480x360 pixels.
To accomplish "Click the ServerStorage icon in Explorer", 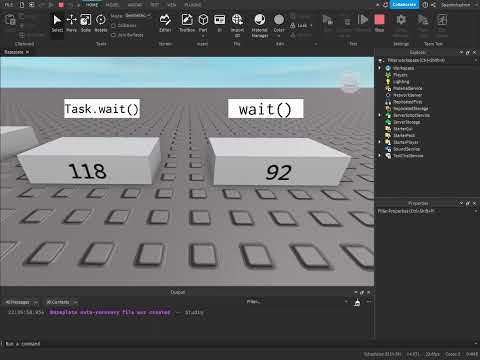I will pyautogui.click(x=388, y=122).
